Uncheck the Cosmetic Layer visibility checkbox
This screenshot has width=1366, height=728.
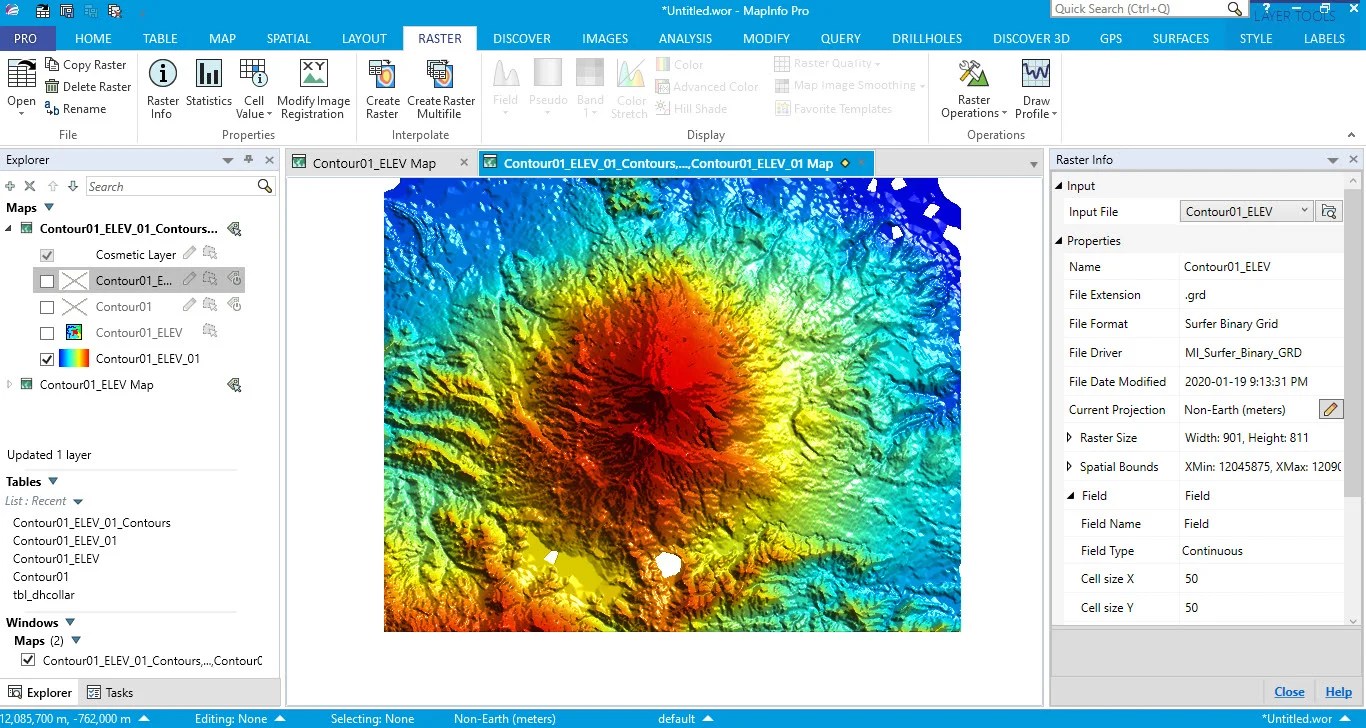point(46,255)
